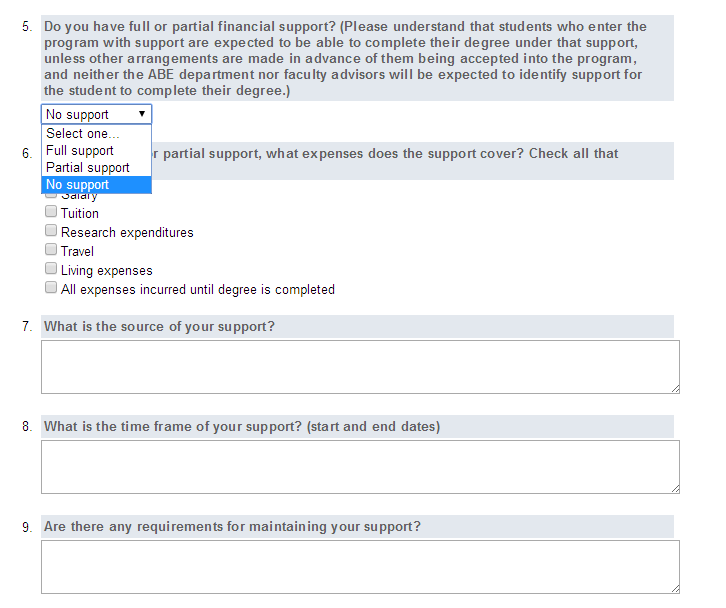
Task: Check "All expenses incurred until degree is completed"
Action: pos(51,289)
